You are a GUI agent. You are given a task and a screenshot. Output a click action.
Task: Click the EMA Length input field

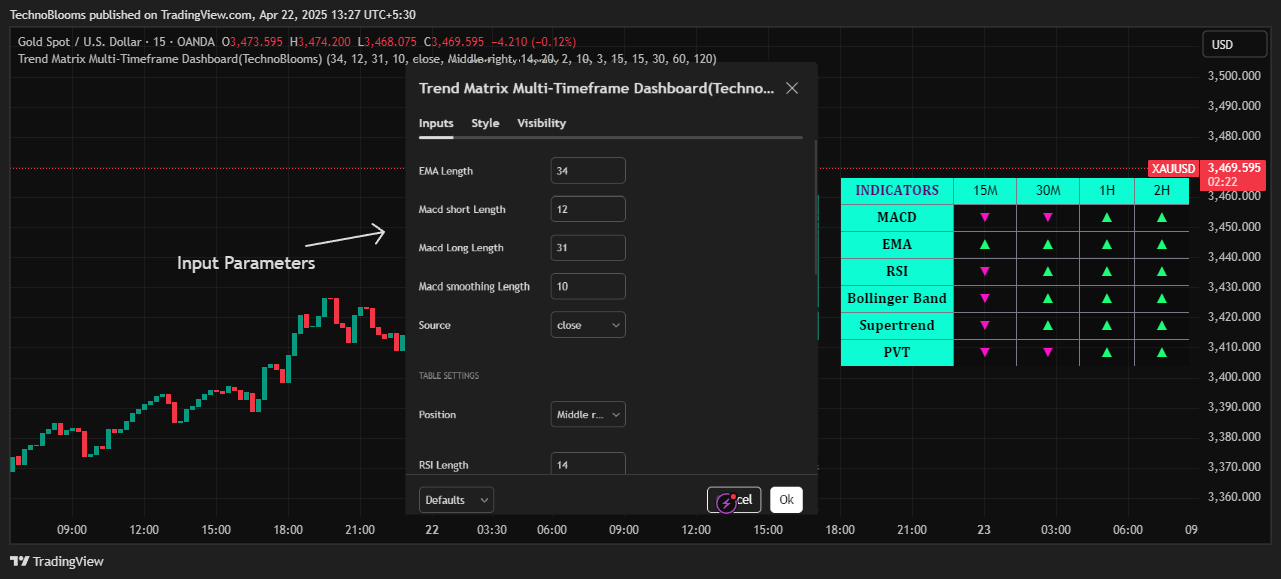[588, 171]
